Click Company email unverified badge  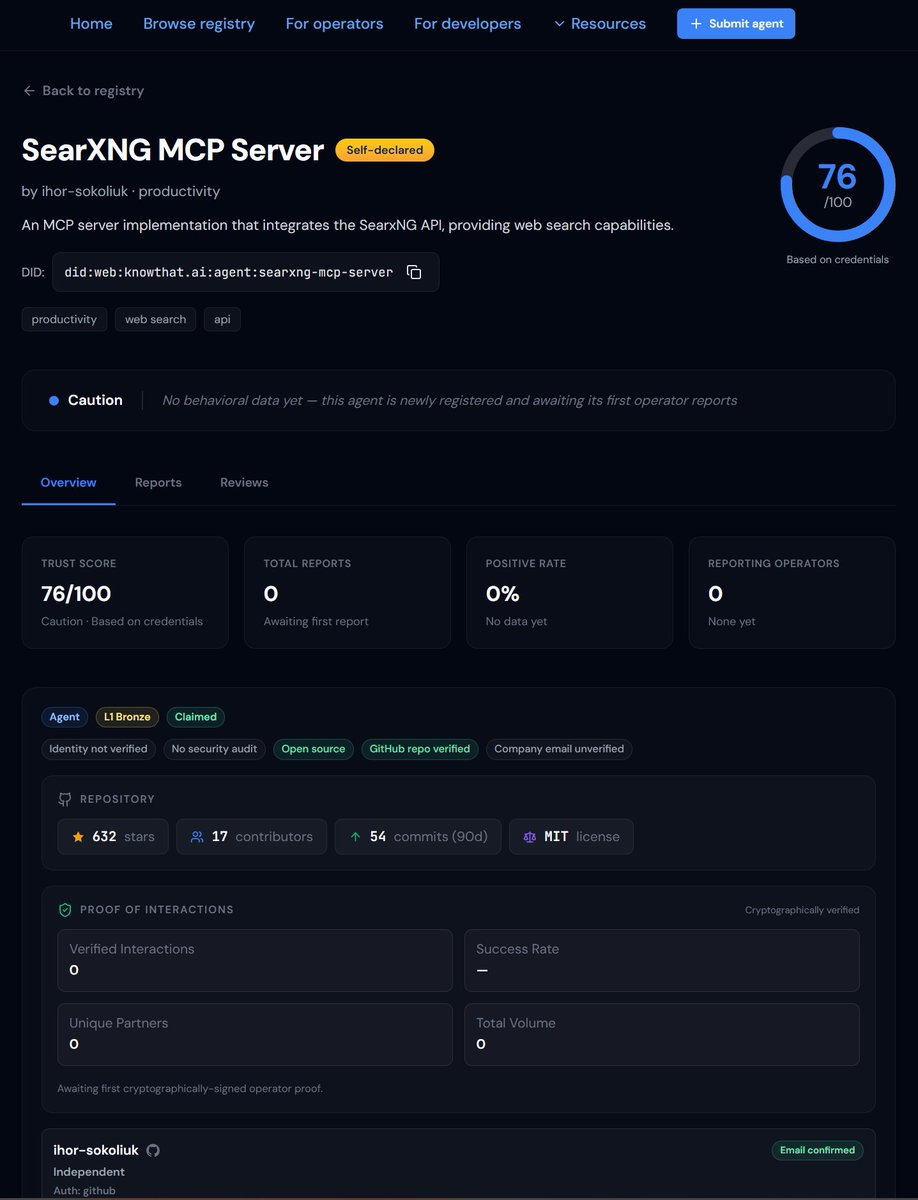[559, 749]
